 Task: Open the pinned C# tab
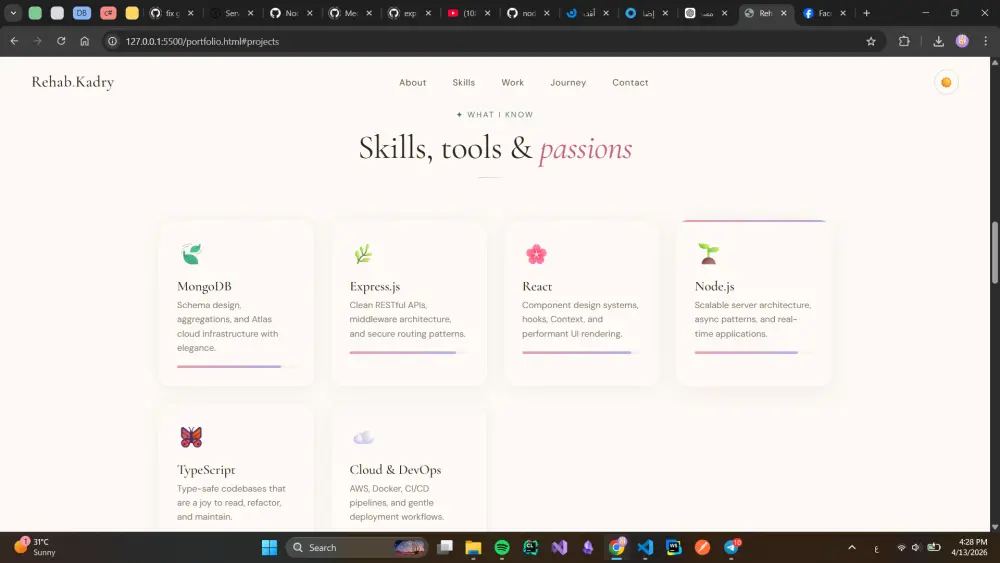pos(108,13)
